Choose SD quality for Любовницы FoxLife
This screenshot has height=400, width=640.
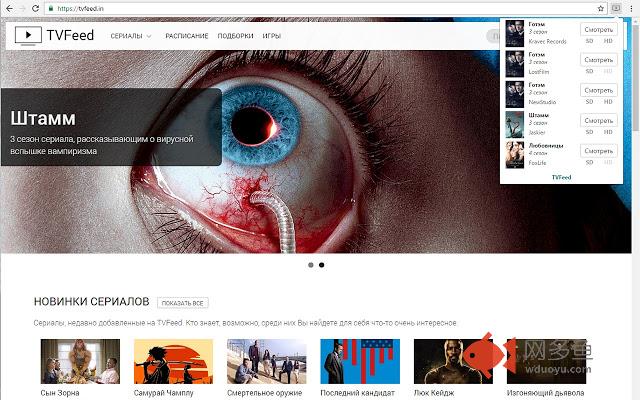tap(589, 162)
